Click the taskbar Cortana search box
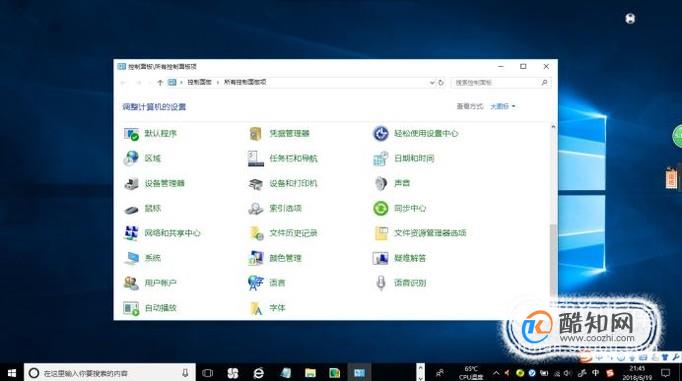 110,373
